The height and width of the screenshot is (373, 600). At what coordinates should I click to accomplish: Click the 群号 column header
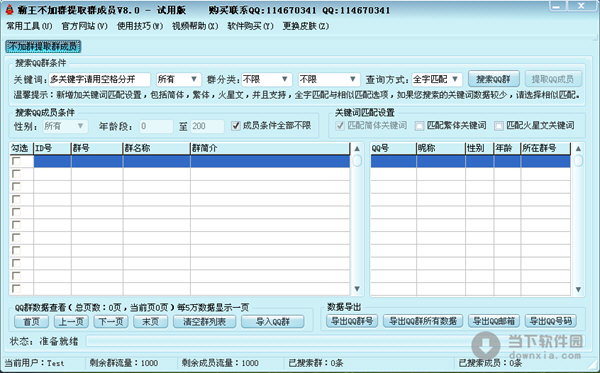tap(97, 148)
